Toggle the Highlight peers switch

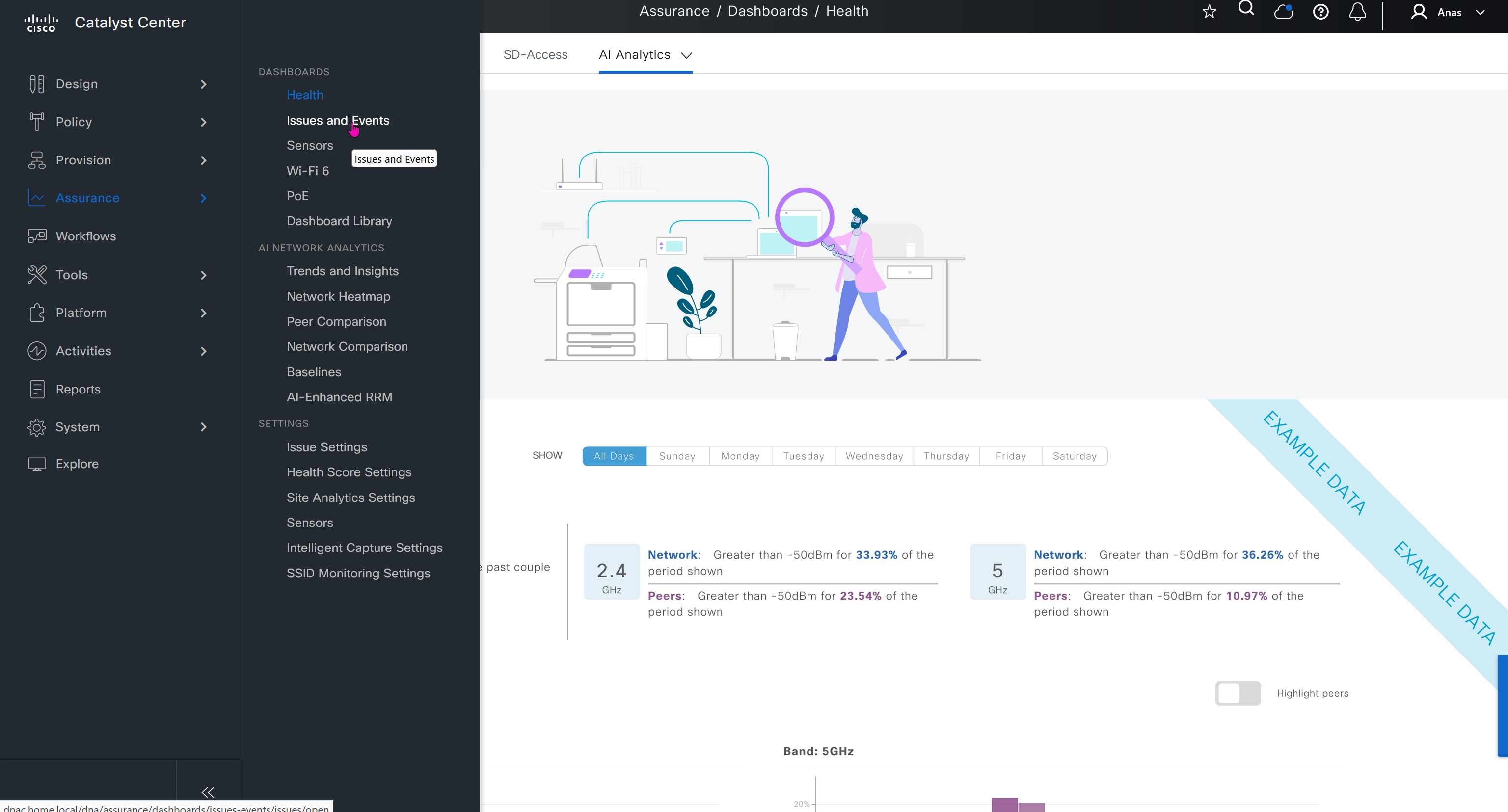coord(1238,693)
